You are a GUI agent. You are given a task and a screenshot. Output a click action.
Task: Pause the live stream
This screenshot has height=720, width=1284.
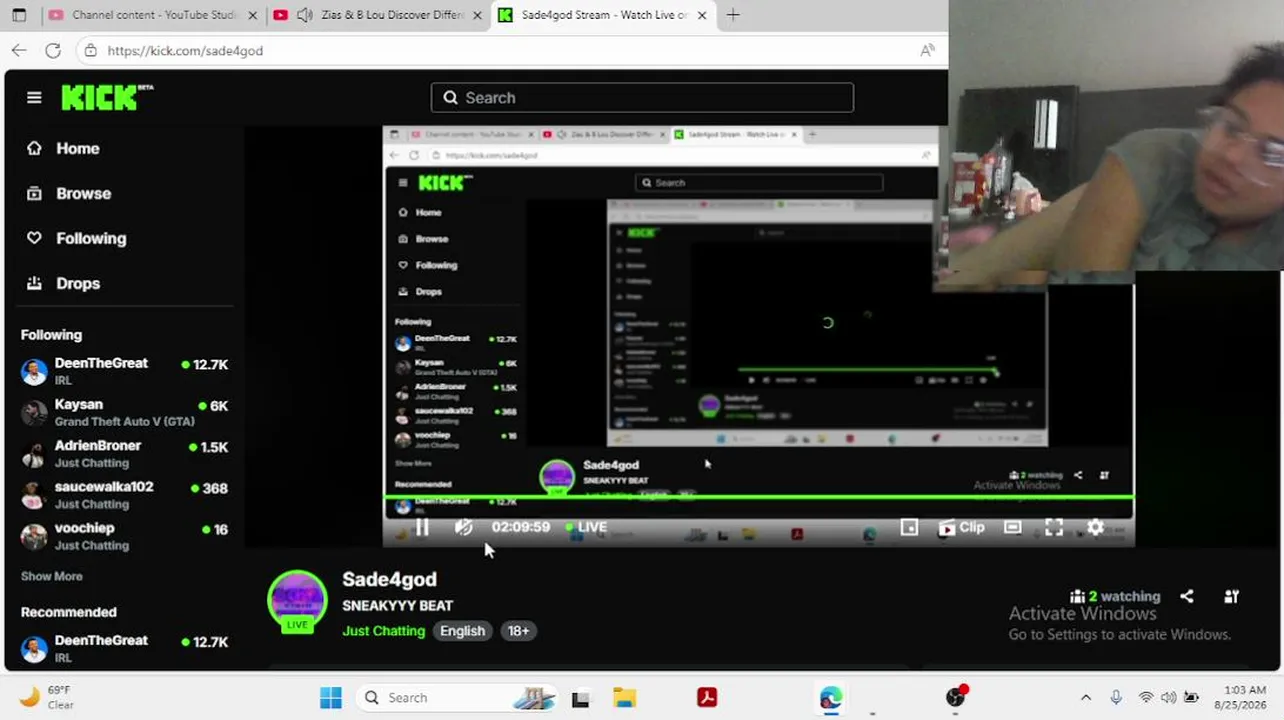point(422,527)
